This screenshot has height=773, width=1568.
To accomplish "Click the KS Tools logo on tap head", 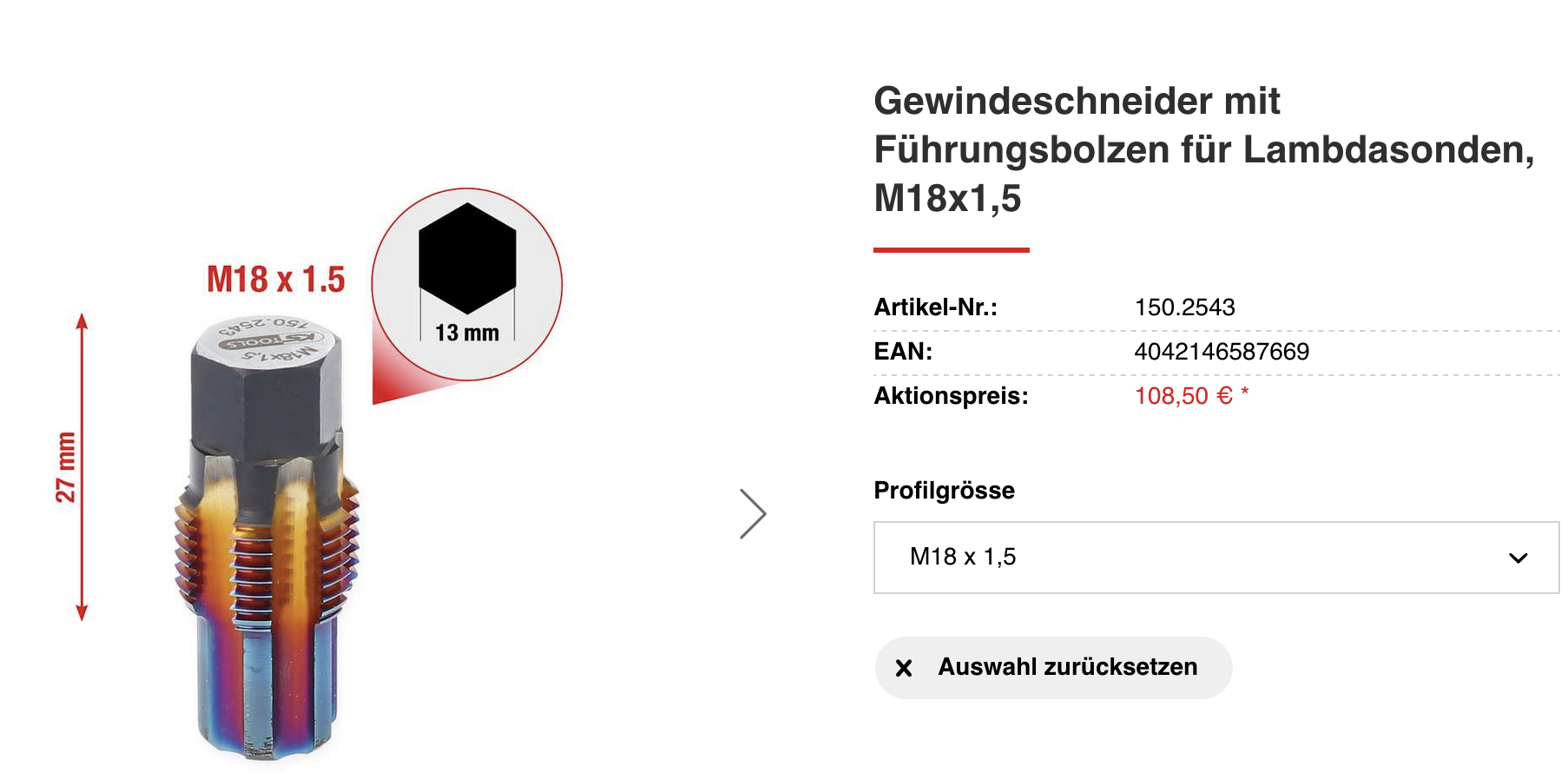I will (270, 340).
